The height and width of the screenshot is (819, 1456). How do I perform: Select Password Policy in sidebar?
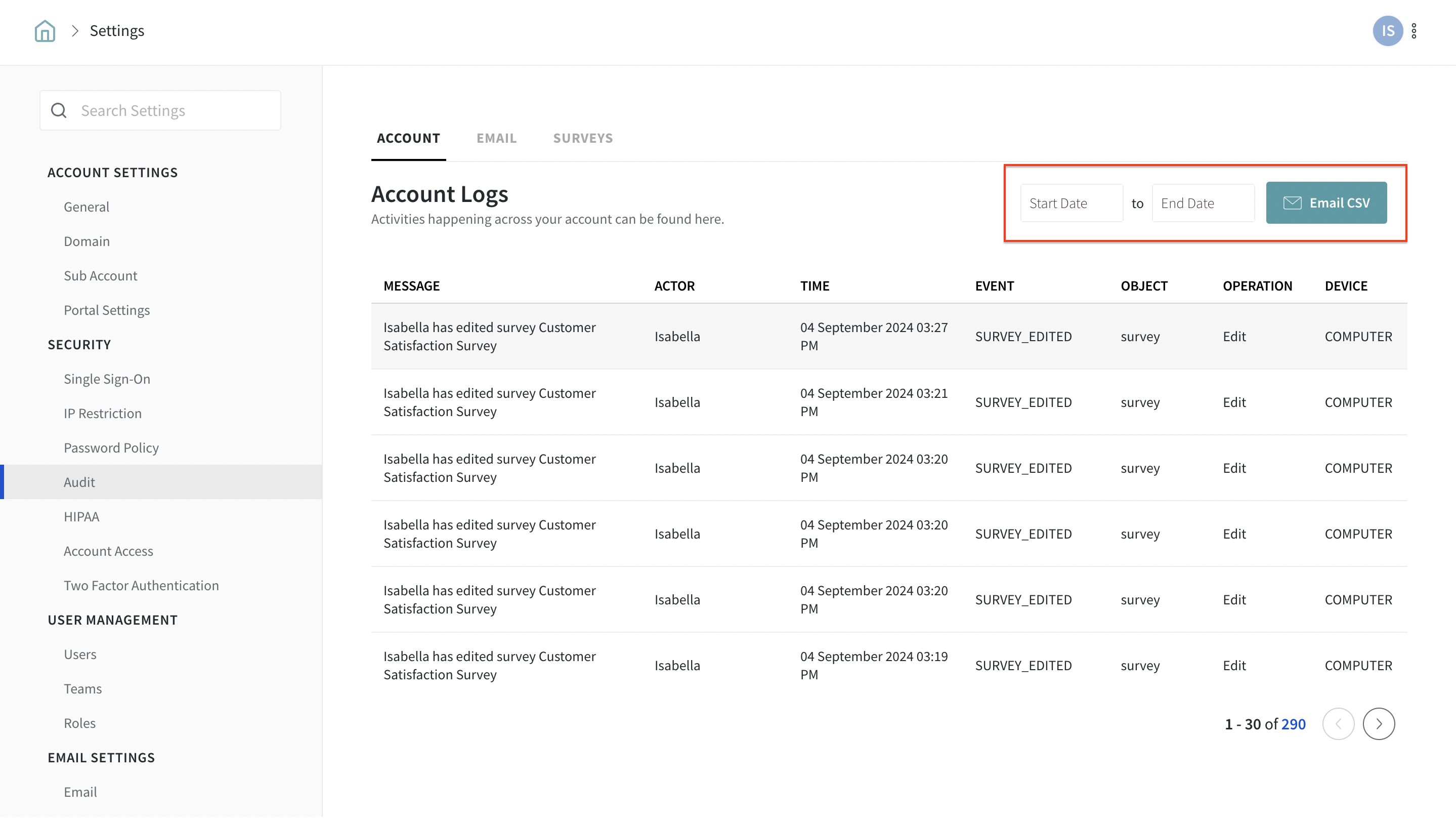coord(111,447)
